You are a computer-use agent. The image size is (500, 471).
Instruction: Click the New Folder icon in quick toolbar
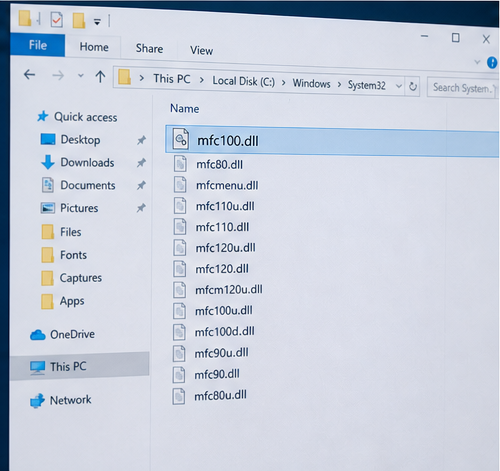click(79, 21)
